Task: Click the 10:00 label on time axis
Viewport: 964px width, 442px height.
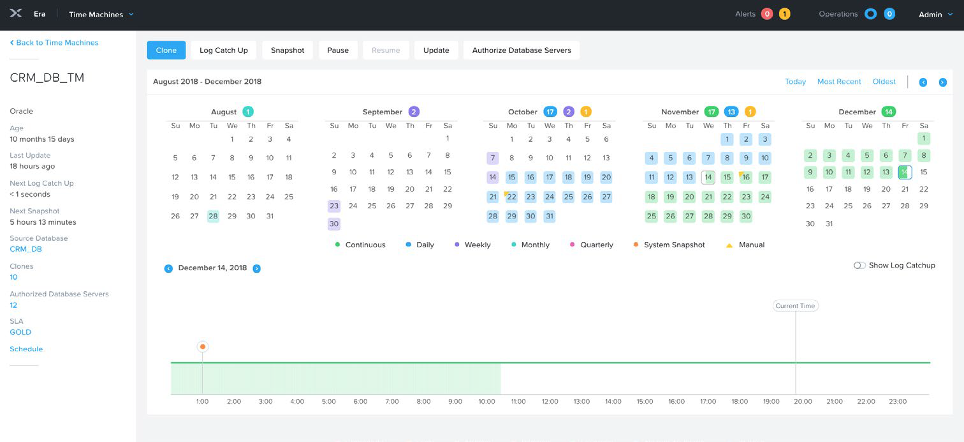Action: point(486,401)
